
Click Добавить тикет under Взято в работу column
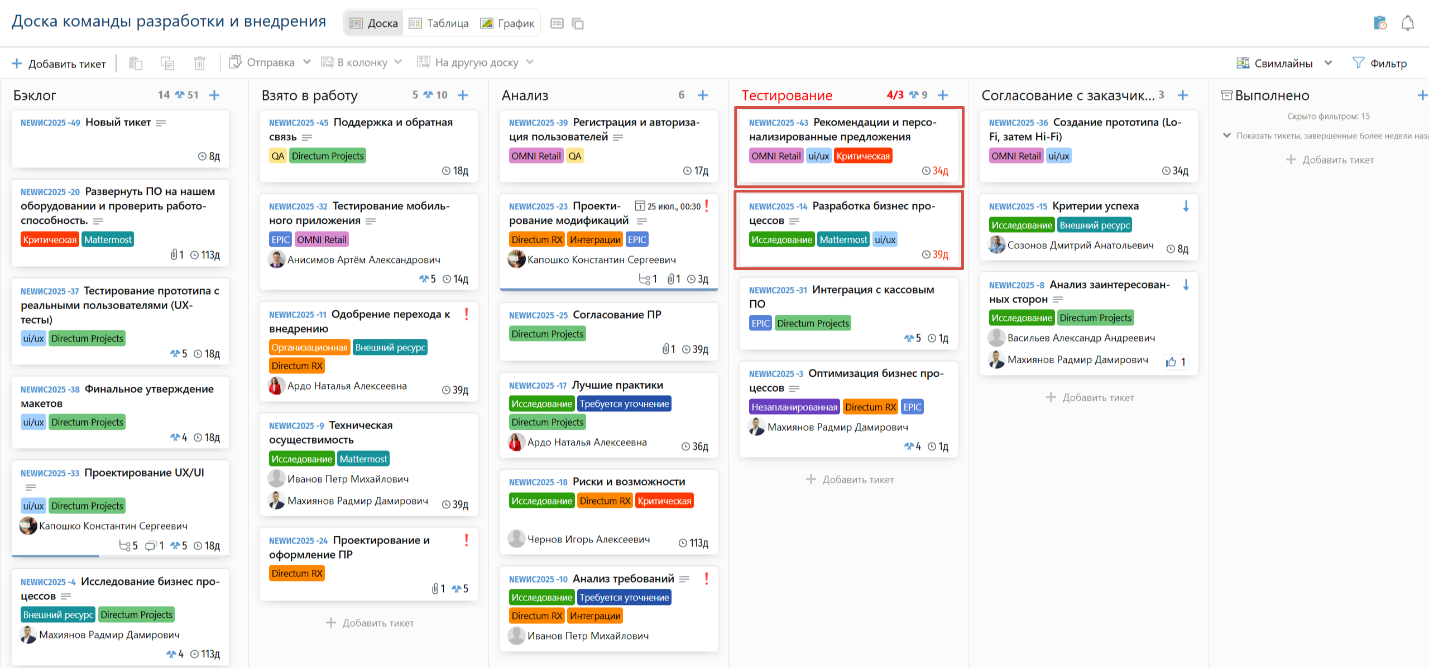click(x=369, y=623)
